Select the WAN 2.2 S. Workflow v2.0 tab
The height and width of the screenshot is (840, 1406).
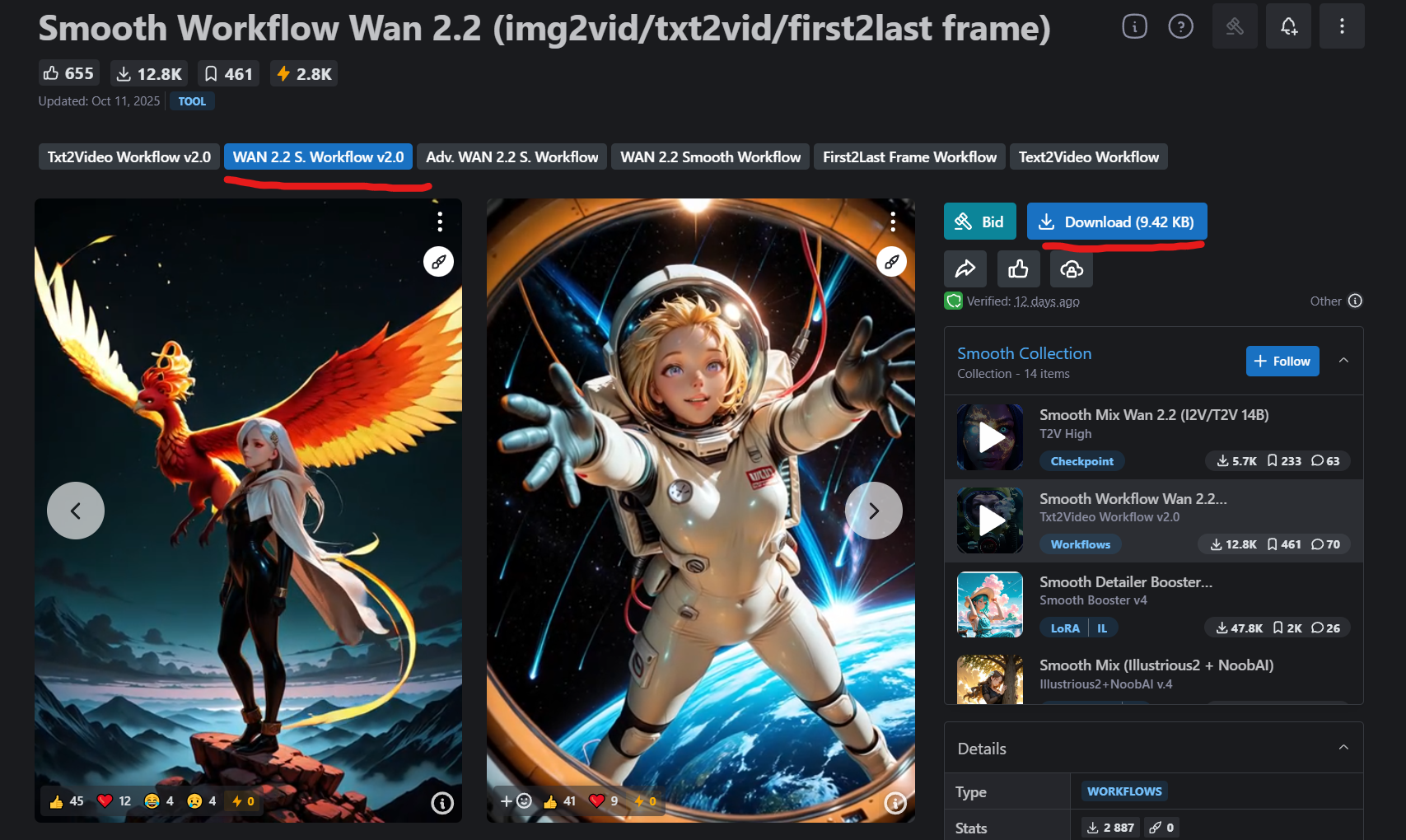click(x=318, y=156)
